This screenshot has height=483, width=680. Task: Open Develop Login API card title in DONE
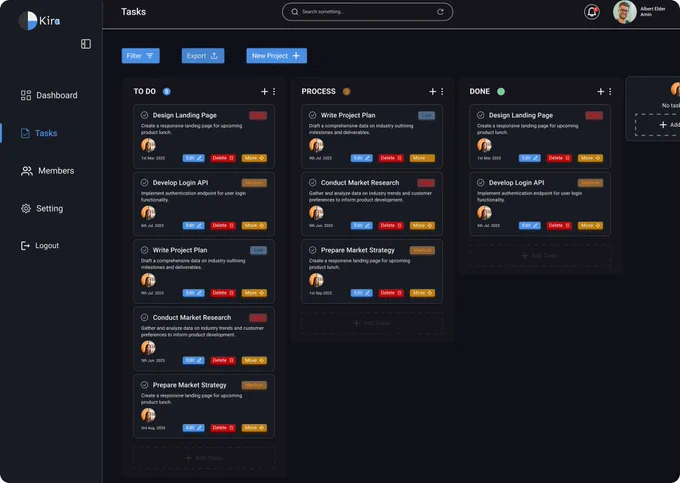click(517, 183)
